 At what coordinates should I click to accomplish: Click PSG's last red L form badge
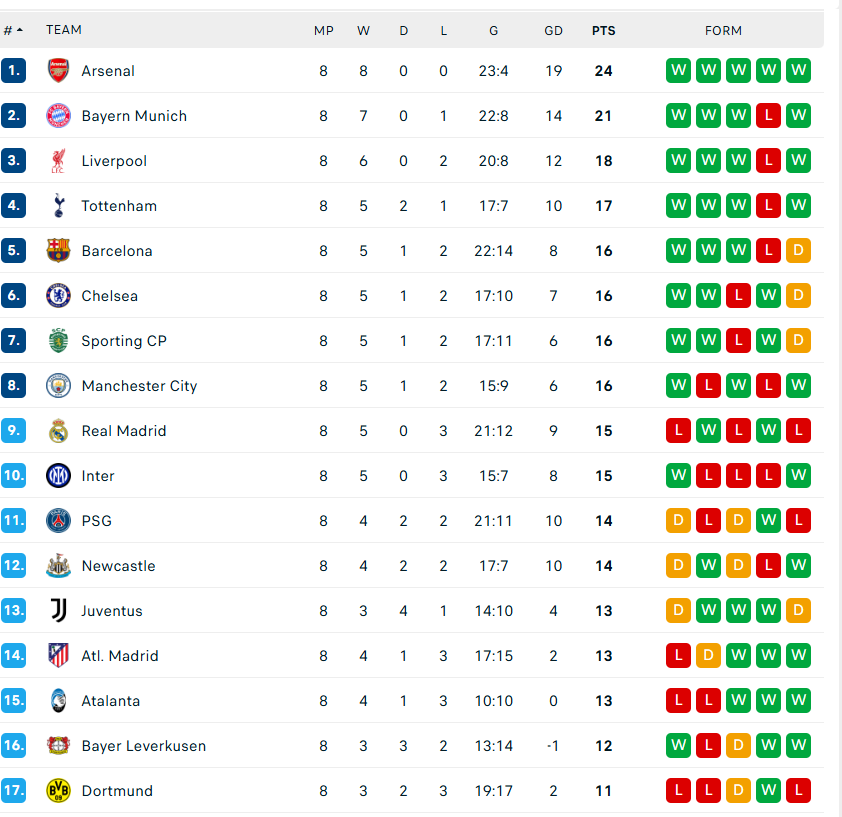pyautogui.click(x=798, y=521)
